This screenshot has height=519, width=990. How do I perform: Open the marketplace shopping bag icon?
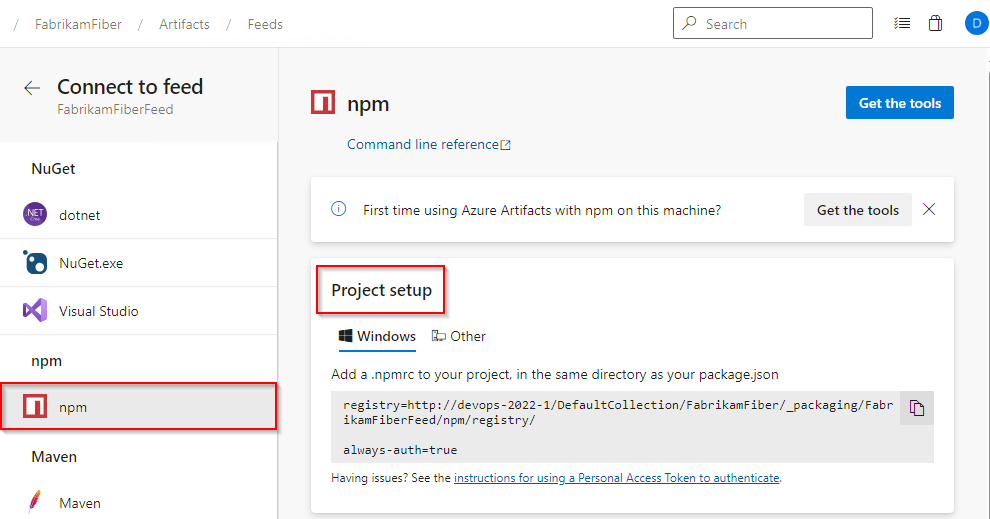(935, 24)
